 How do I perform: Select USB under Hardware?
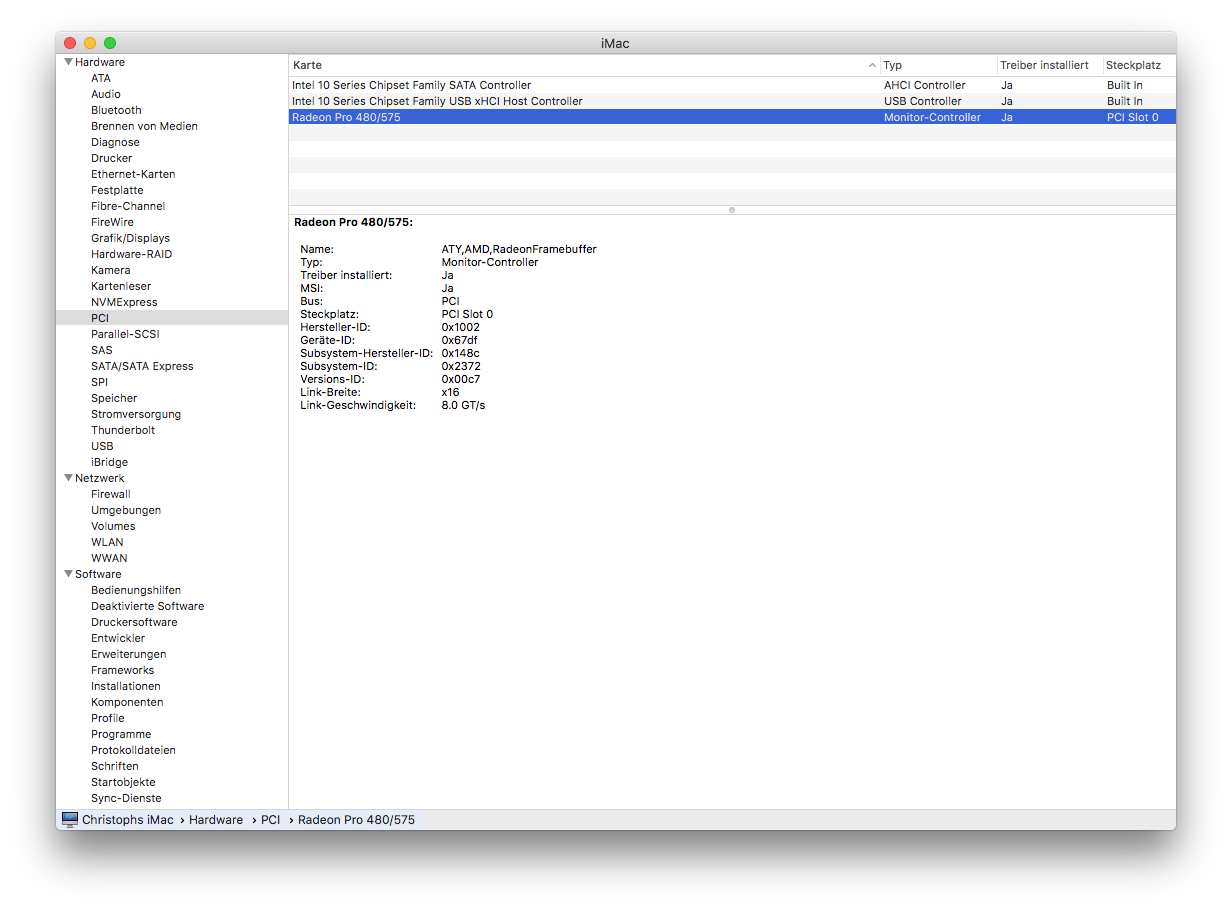pyautogui.click(x=102, y=446)
